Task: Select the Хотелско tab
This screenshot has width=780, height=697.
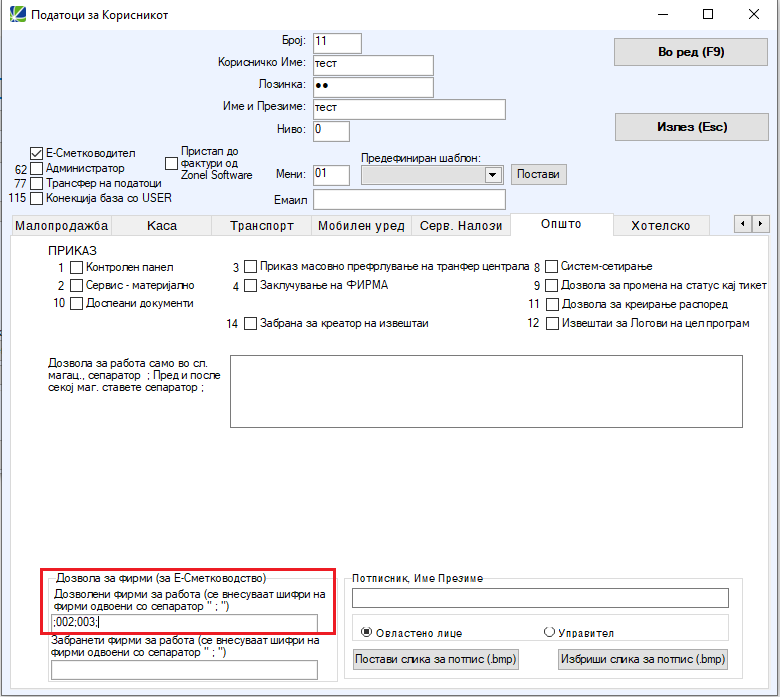Action: pyautogui.click(x=661, y=226)
